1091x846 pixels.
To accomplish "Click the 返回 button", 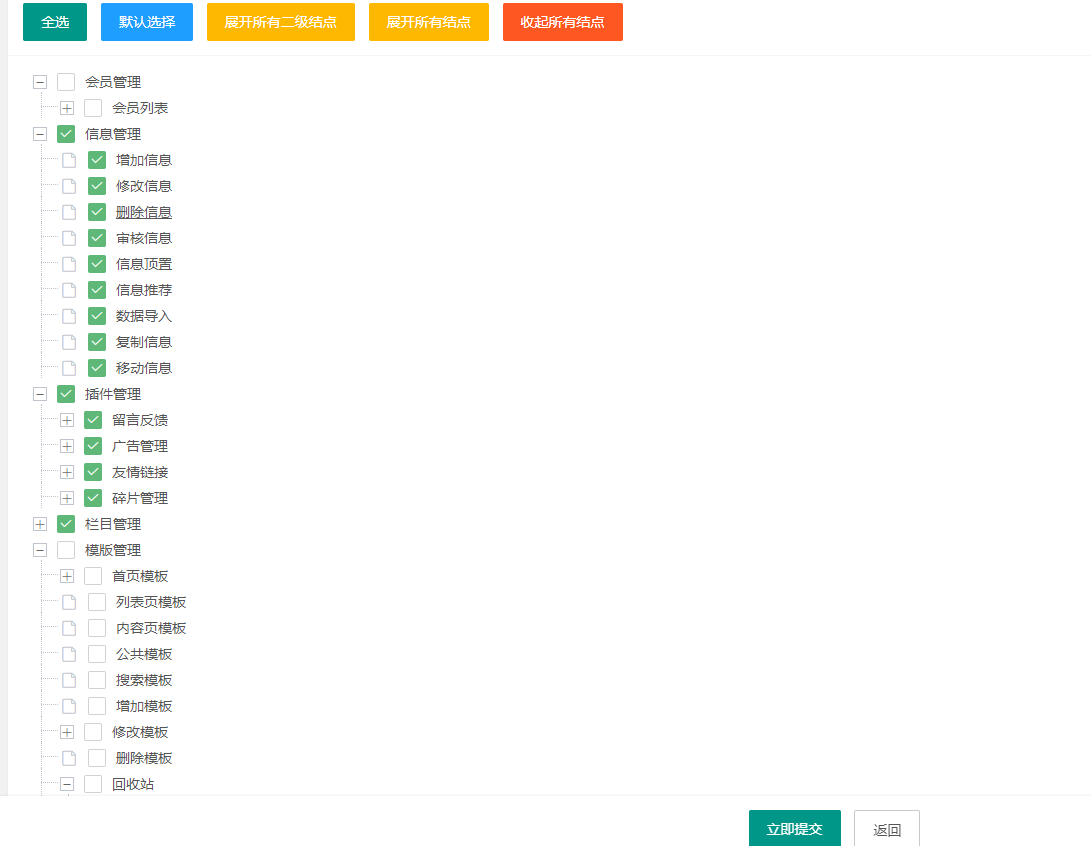I will pos(886,829).
